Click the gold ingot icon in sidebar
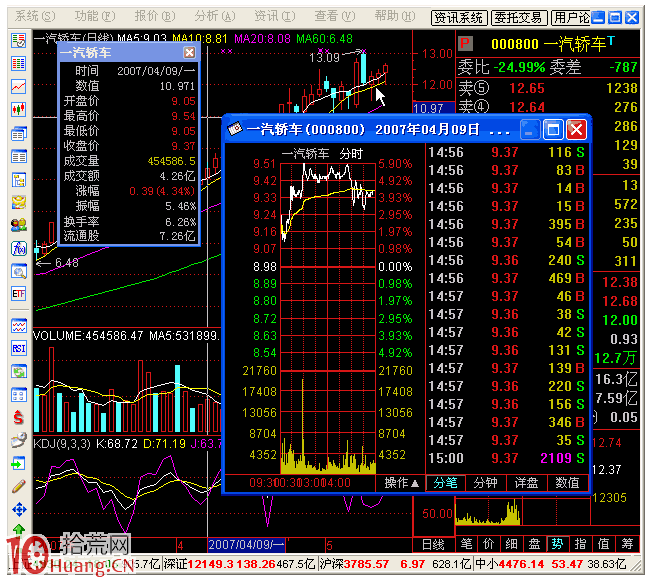The image size is (662, 585). point(19,203)
